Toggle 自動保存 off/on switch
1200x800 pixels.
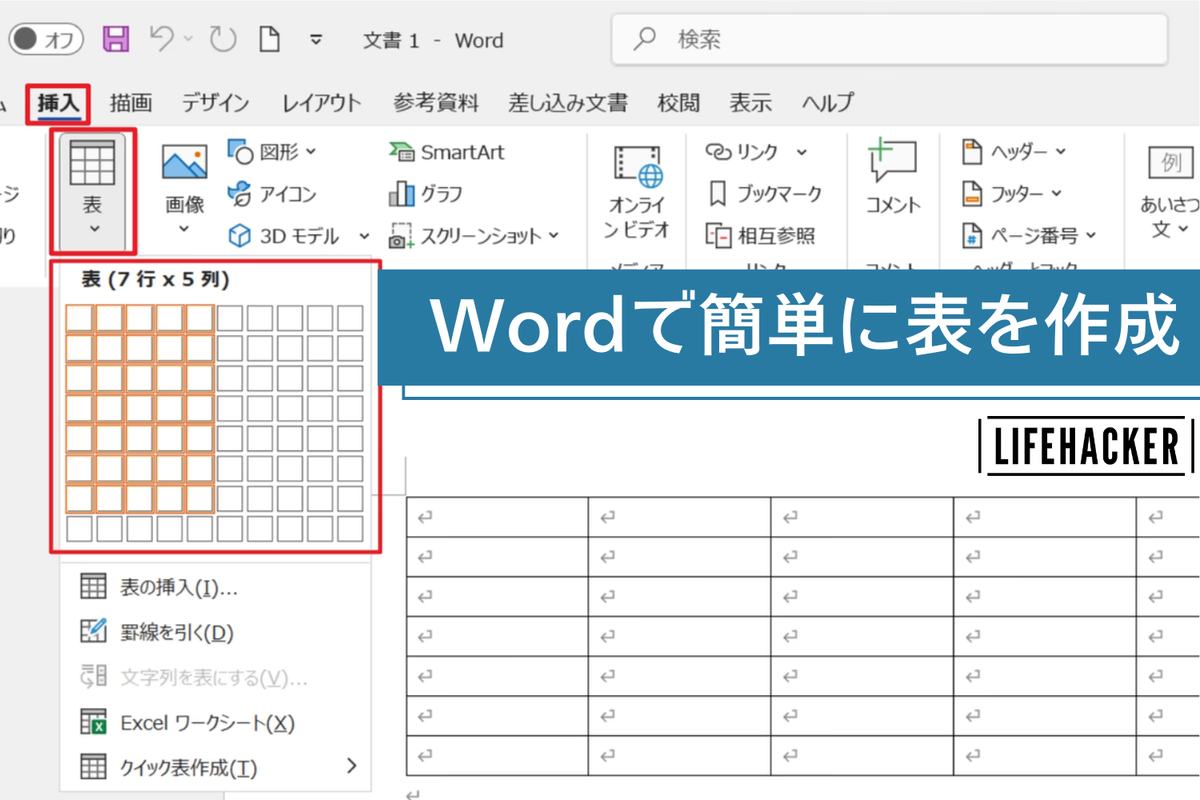tap(44, 38)
